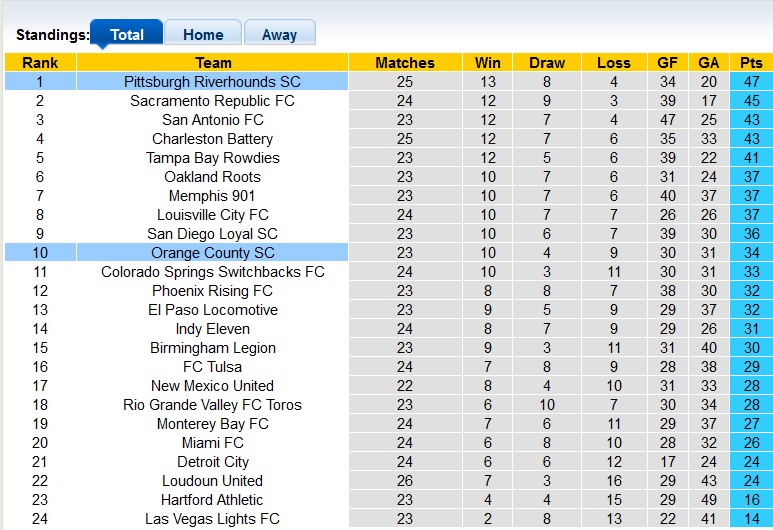Click the Orange County SC row
The width and height of the screenshot is (773, 530).
click(x=212, y=253)
